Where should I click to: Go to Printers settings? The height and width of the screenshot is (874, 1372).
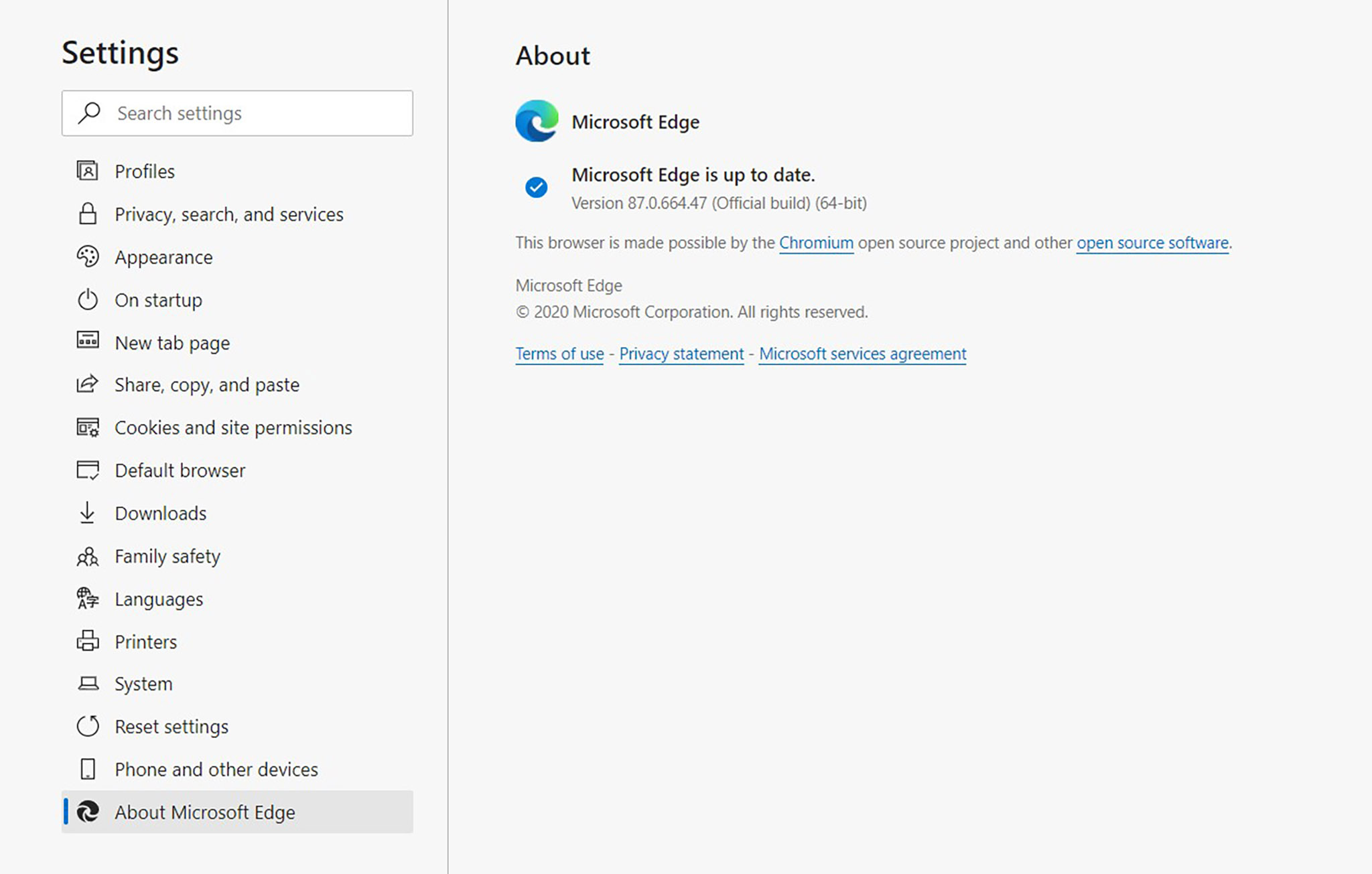(x=237, y=642)
